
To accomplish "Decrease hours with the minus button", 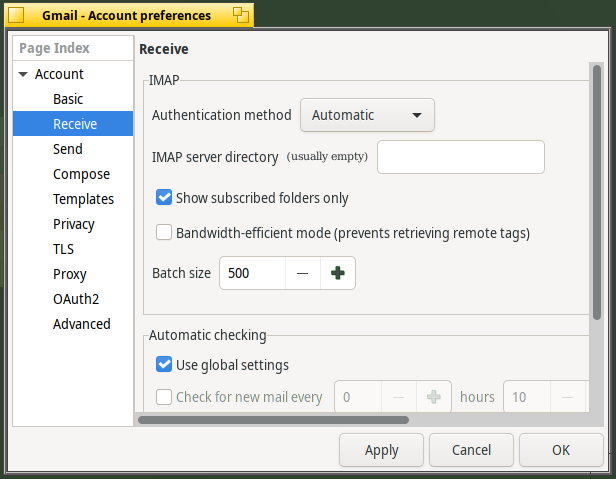I will (398, 397).
